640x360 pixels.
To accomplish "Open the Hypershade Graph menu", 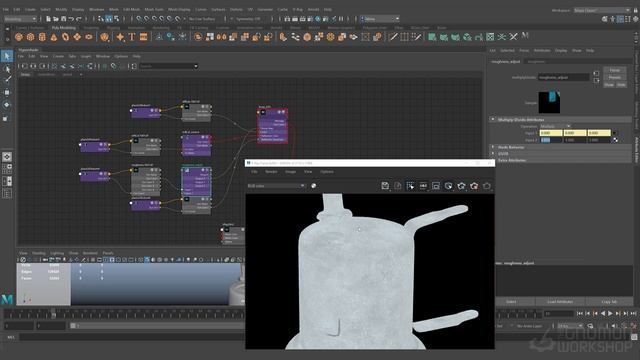I will pyautogui.click(x=86, y=56).
